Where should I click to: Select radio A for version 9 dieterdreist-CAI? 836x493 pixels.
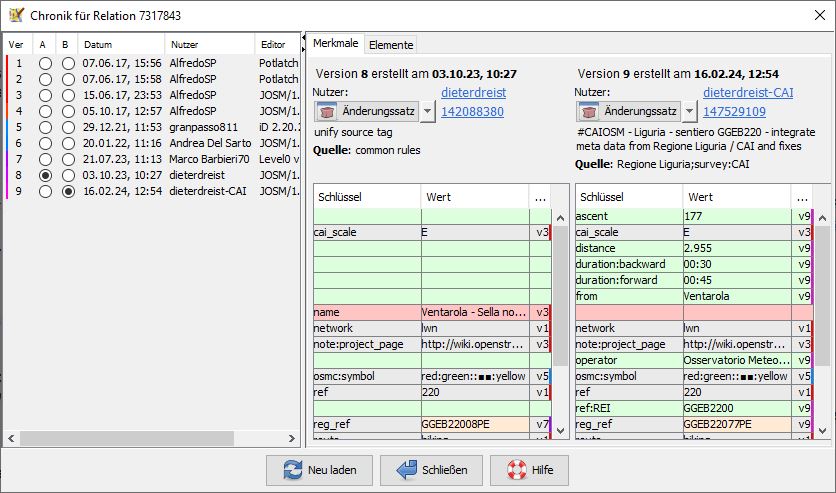coord(45,191)
